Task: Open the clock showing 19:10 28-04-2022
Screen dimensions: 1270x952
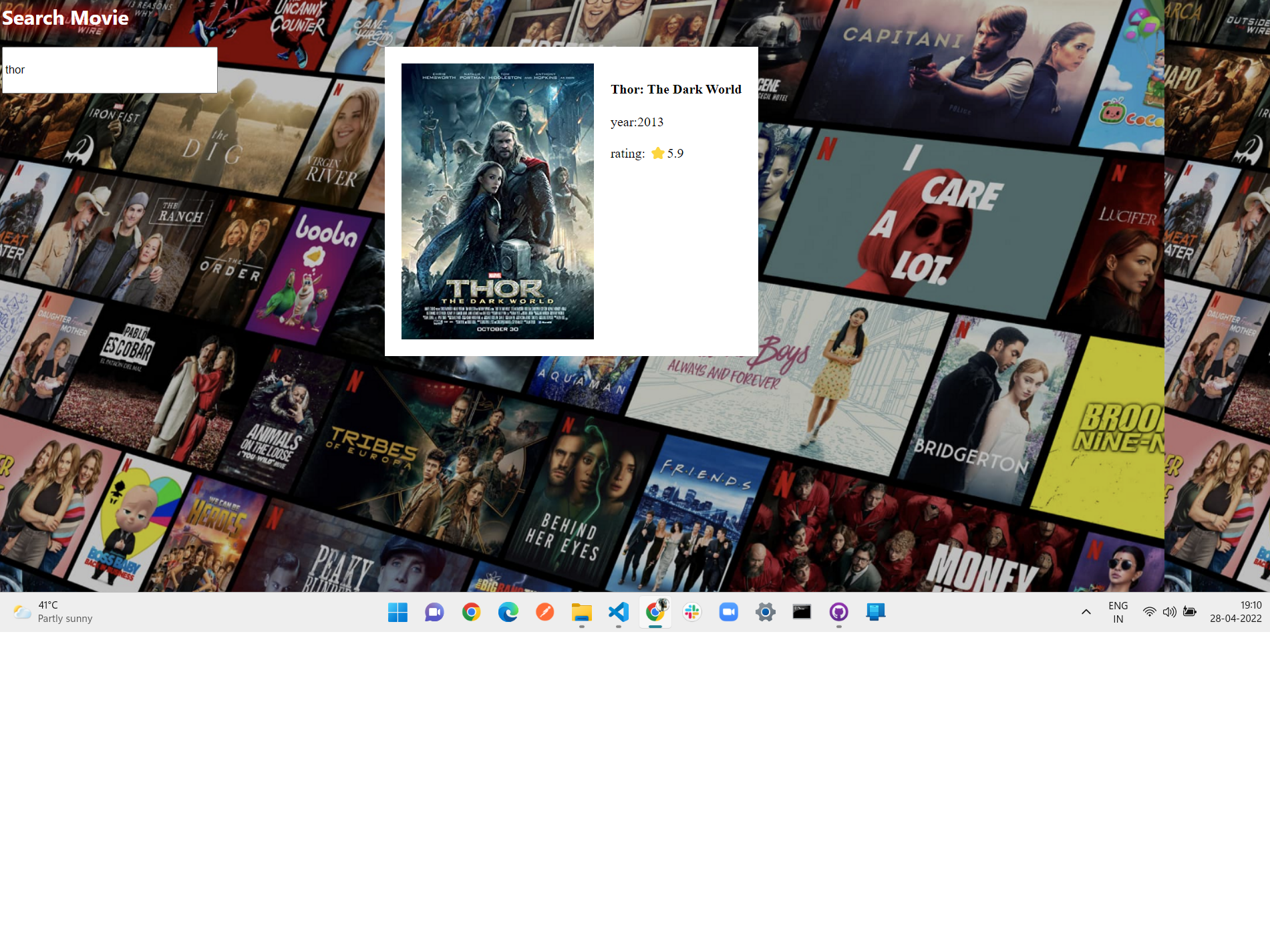Action: [x=1236, y=612]
